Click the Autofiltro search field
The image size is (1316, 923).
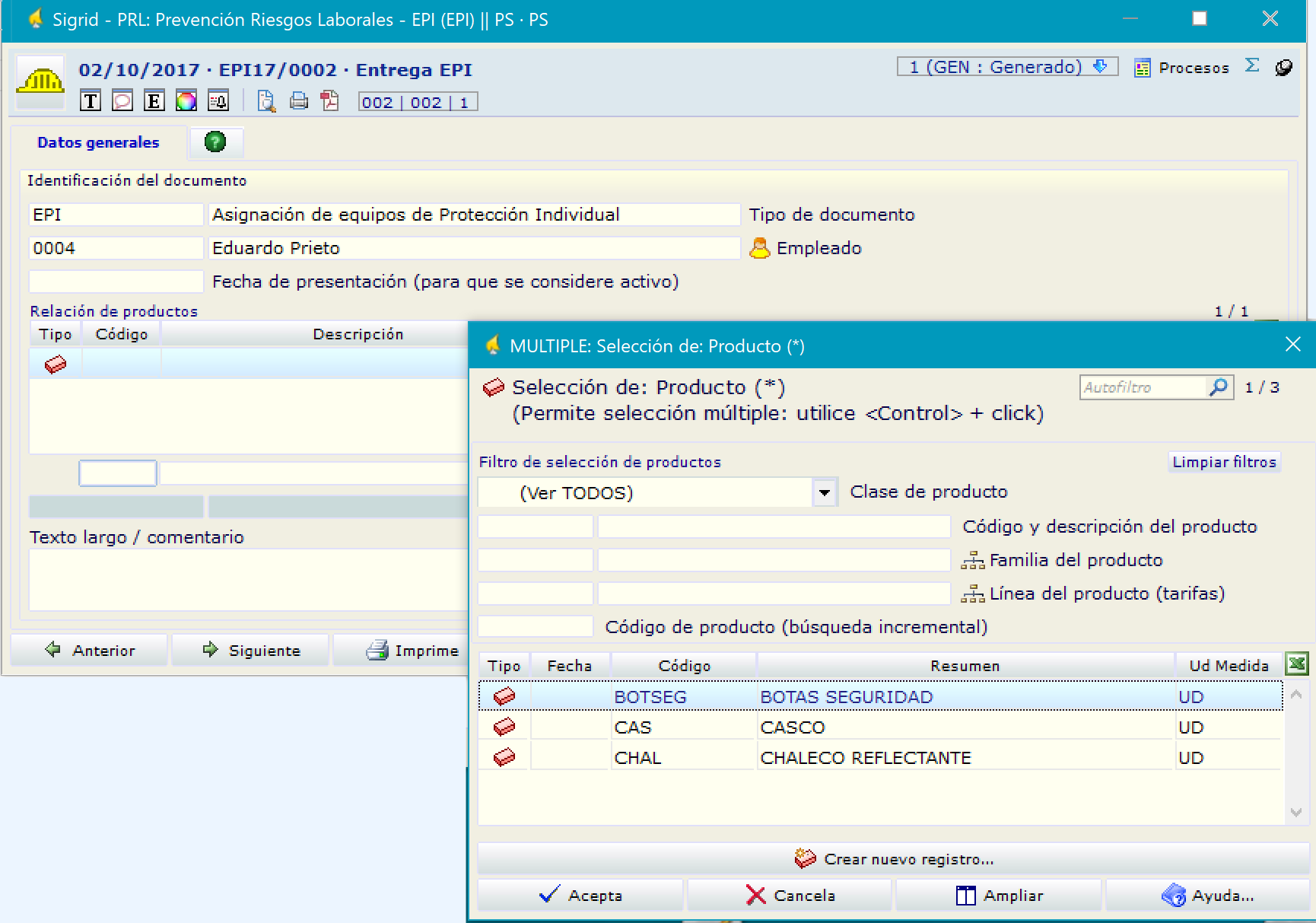[x=1143, y=387]
